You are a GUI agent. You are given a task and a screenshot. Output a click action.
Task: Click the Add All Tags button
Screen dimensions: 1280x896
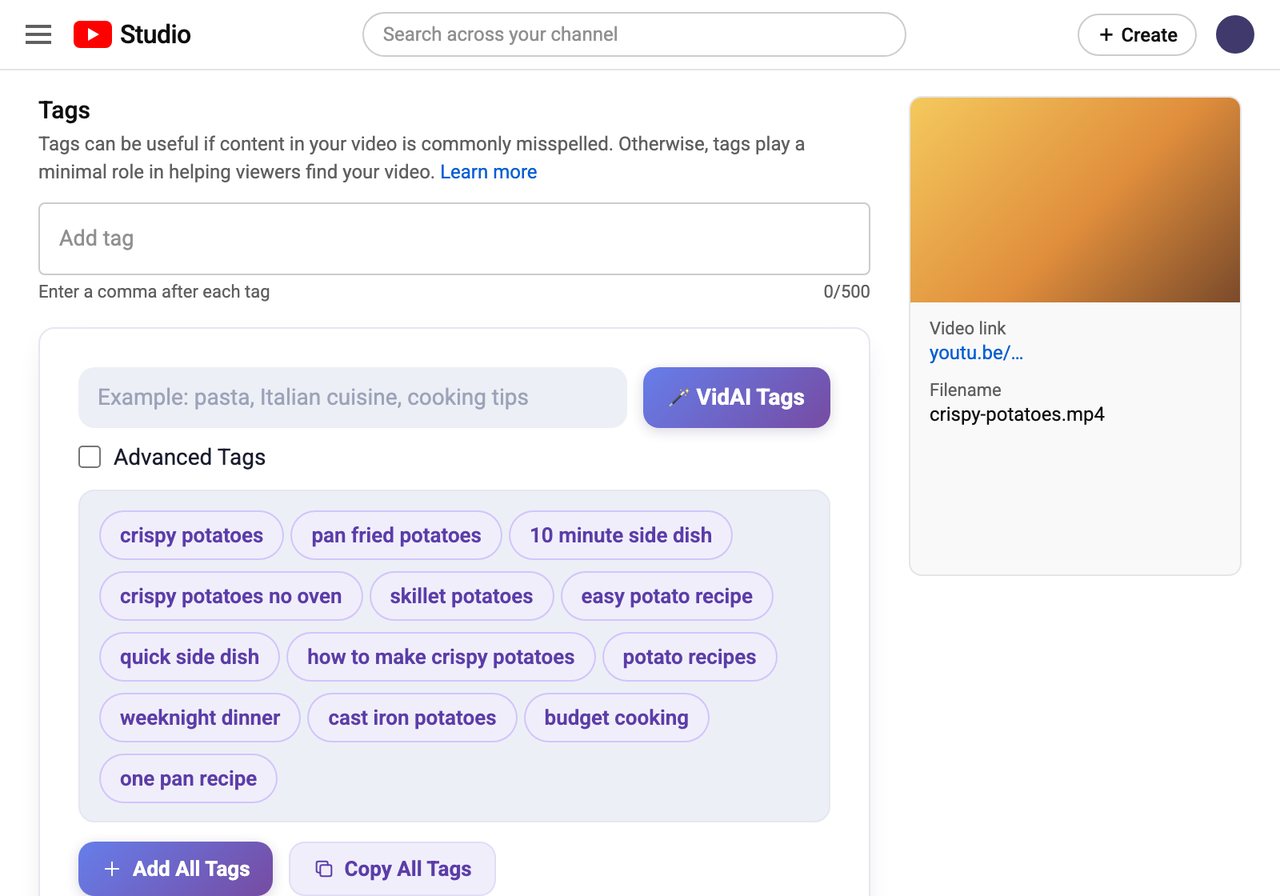pos(176,869)
